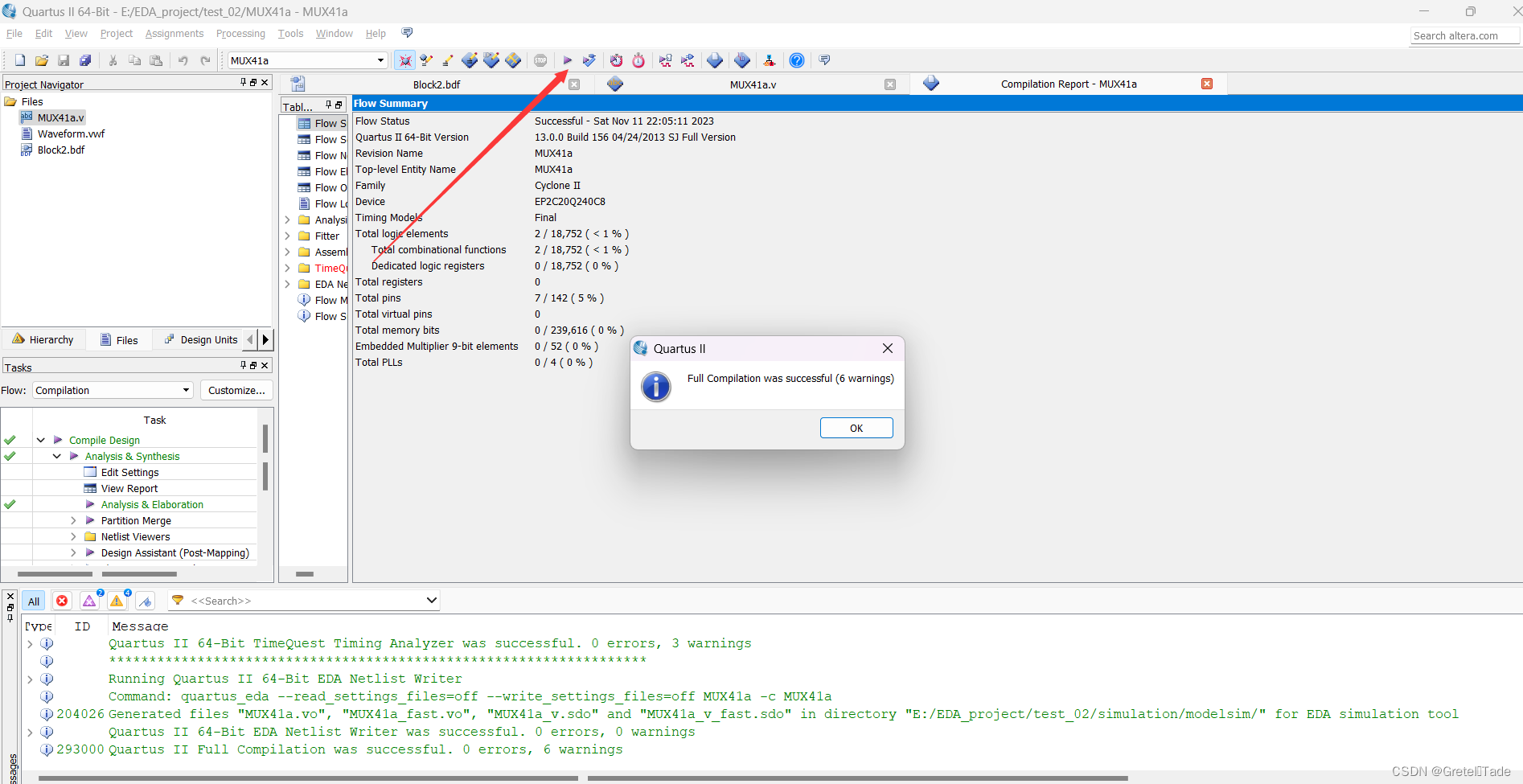Select Waveform.vwf in Files tree
The width and height of the screenshot is (1523, 784).
(x=63, y=133)
